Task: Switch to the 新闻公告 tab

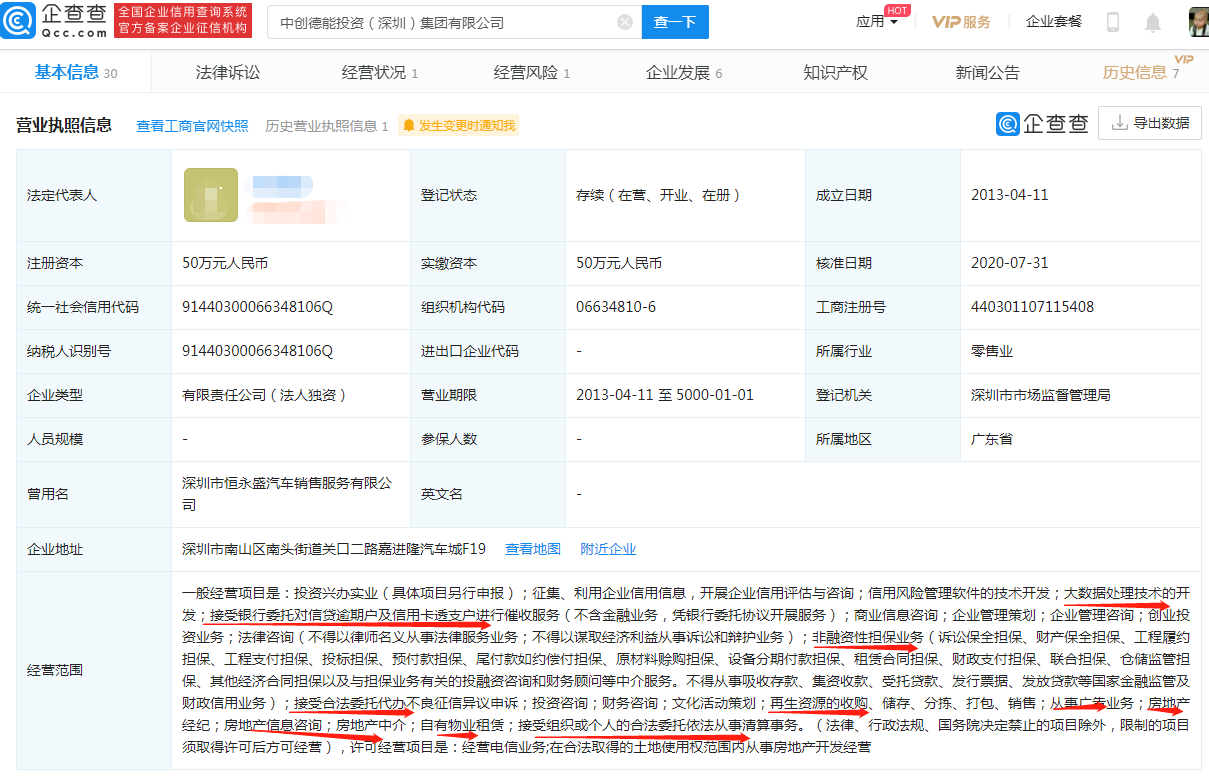Action: click(988, 72)
